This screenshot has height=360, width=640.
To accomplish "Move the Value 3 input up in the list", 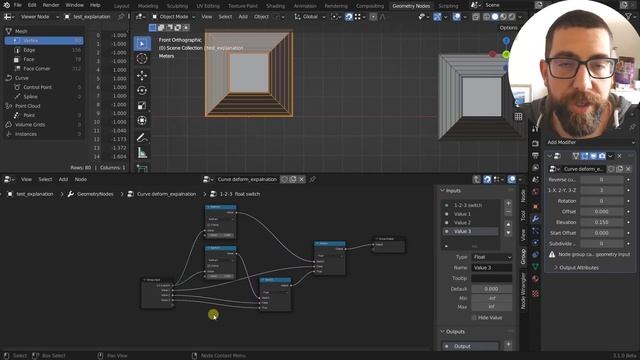I will (508, 224).
